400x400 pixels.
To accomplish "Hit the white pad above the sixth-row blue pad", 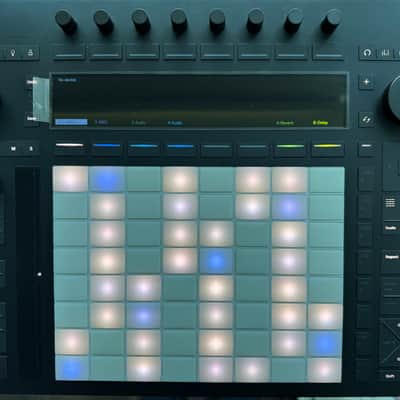I will 143,288.
